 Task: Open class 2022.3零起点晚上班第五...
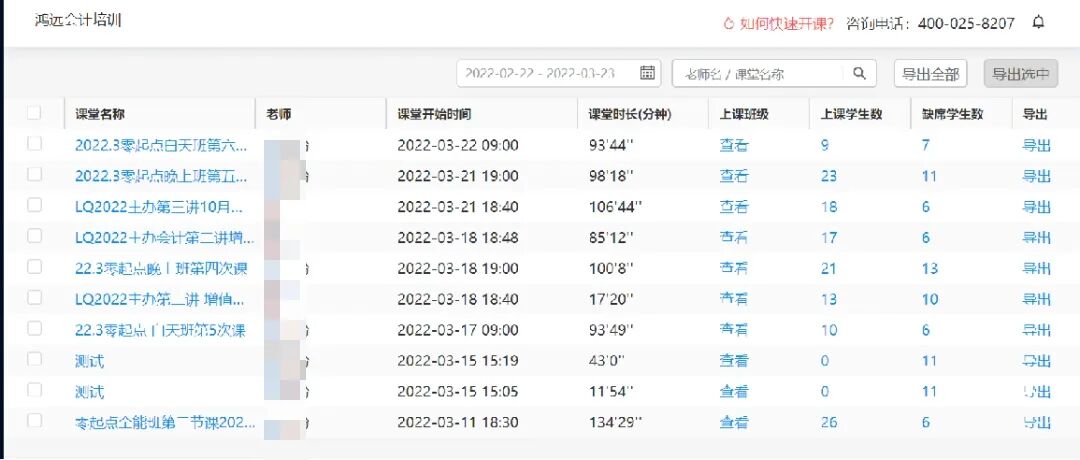point(160,176)
